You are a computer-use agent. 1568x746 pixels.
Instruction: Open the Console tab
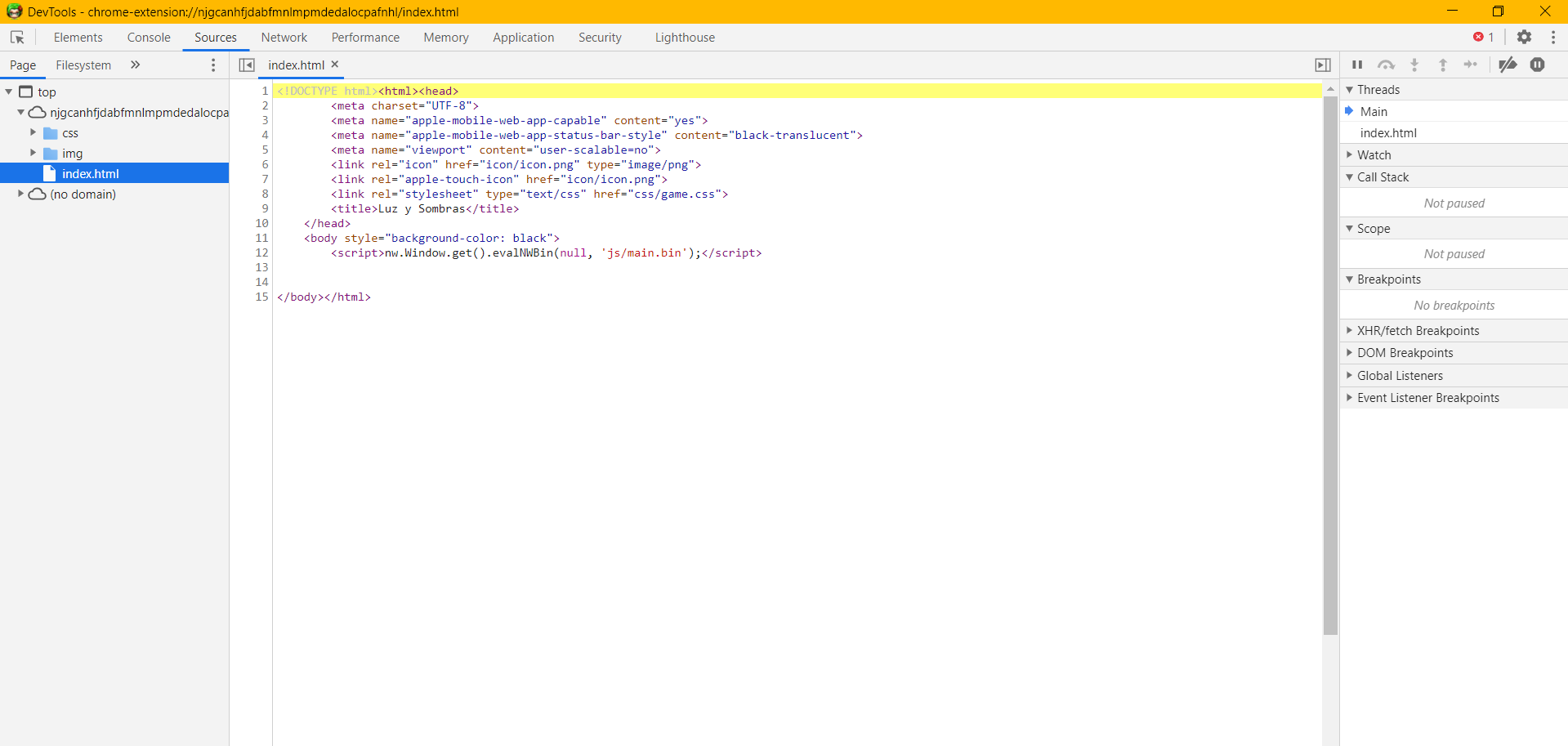149,38
